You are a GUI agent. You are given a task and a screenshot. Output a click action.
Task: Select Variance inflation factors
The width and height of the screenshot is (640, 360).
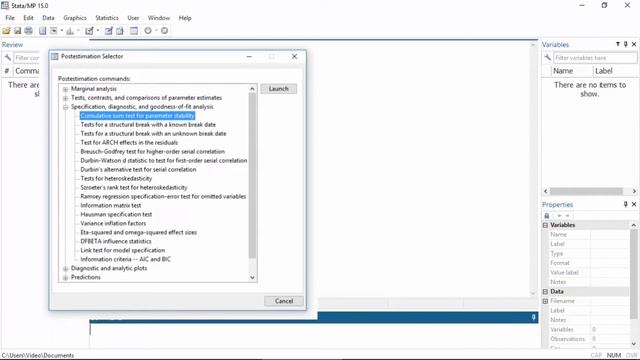coord(113,224)
